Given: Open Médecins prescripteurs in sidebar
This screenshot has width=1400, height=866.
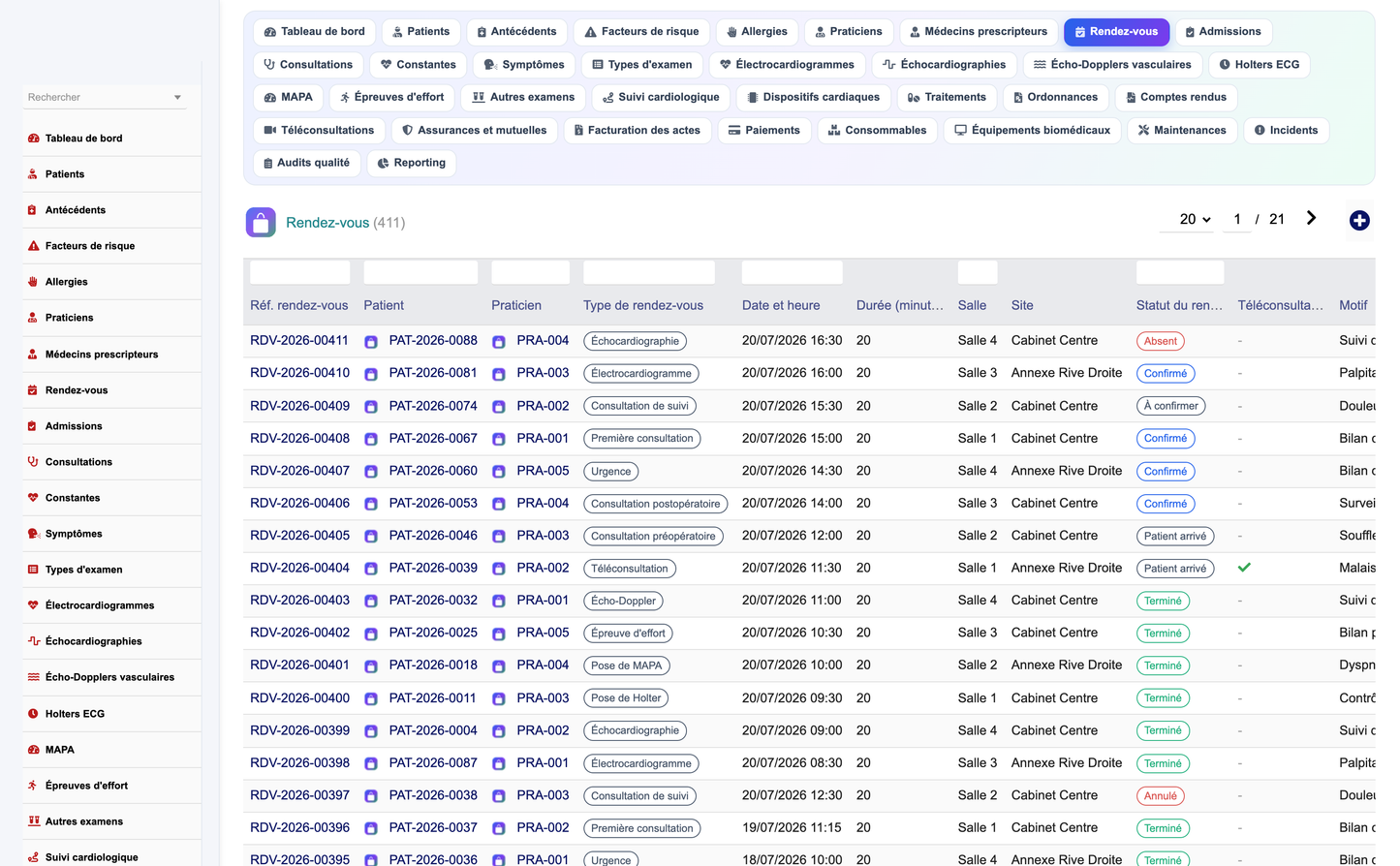Looking at the screenshot, I should click(101, 355).
